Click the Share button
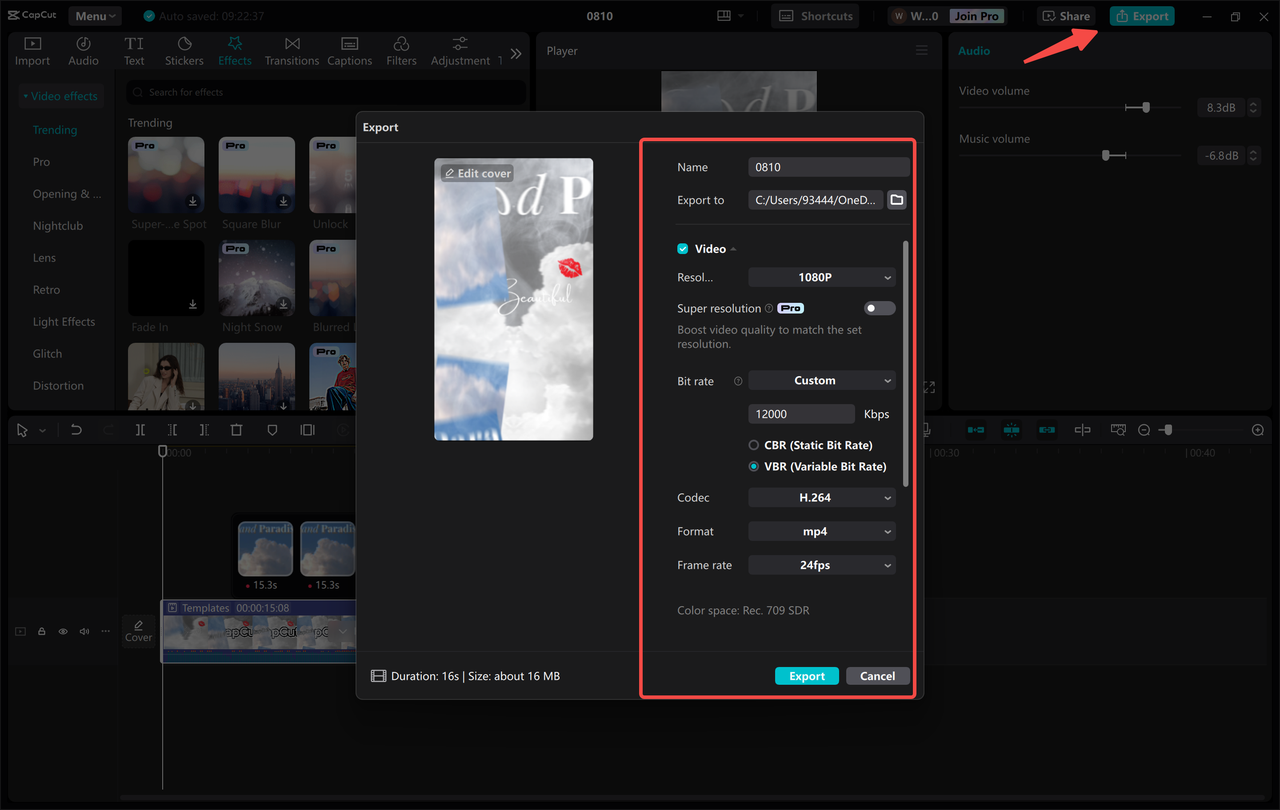 click(x=1066, y=16)
